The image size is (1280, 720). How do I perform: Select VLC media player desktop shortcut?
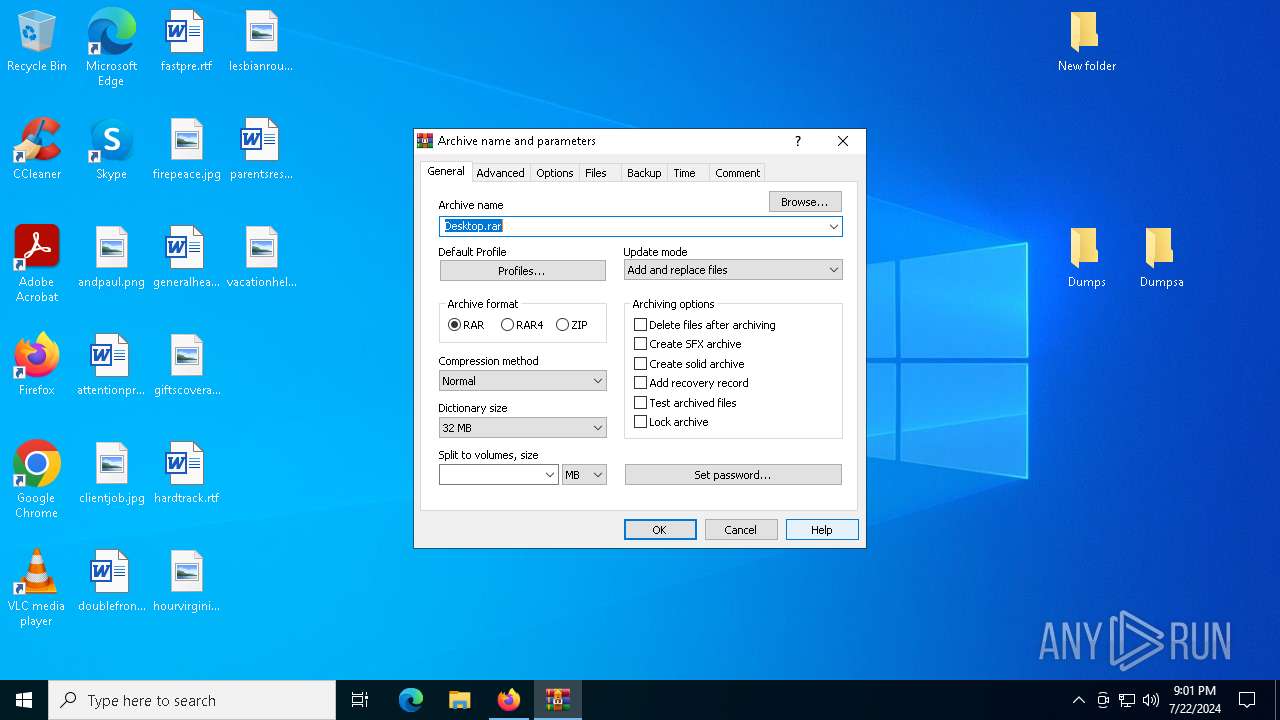[37, 588]
